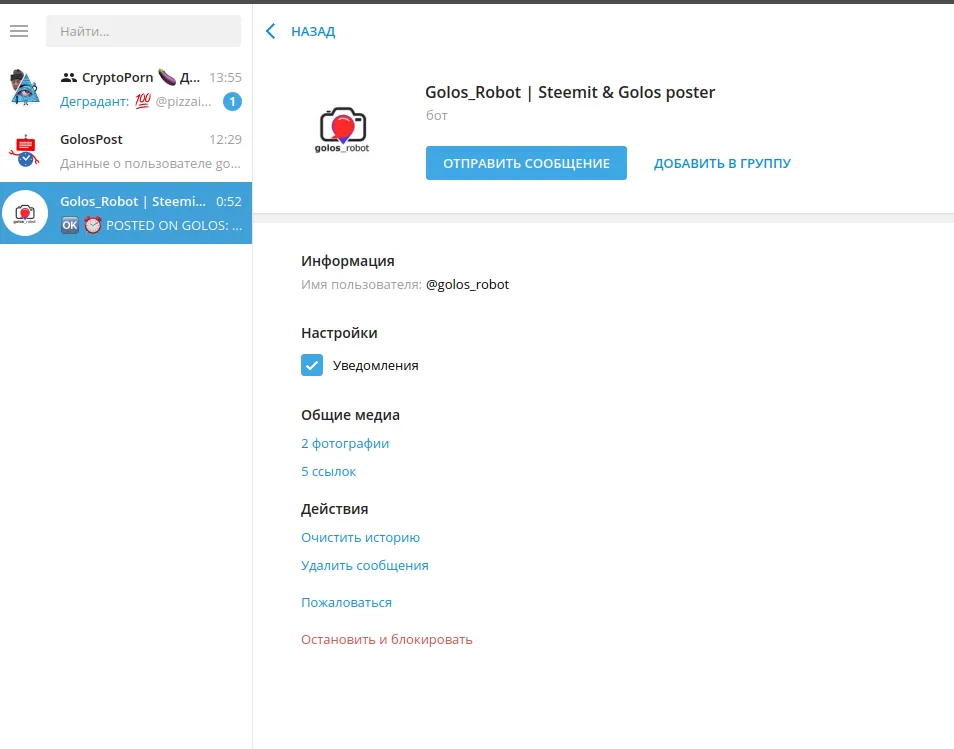
Task: Click ОТПРАВИТЬ СООБЩЕНИЕ button
Action: point(526,163)
